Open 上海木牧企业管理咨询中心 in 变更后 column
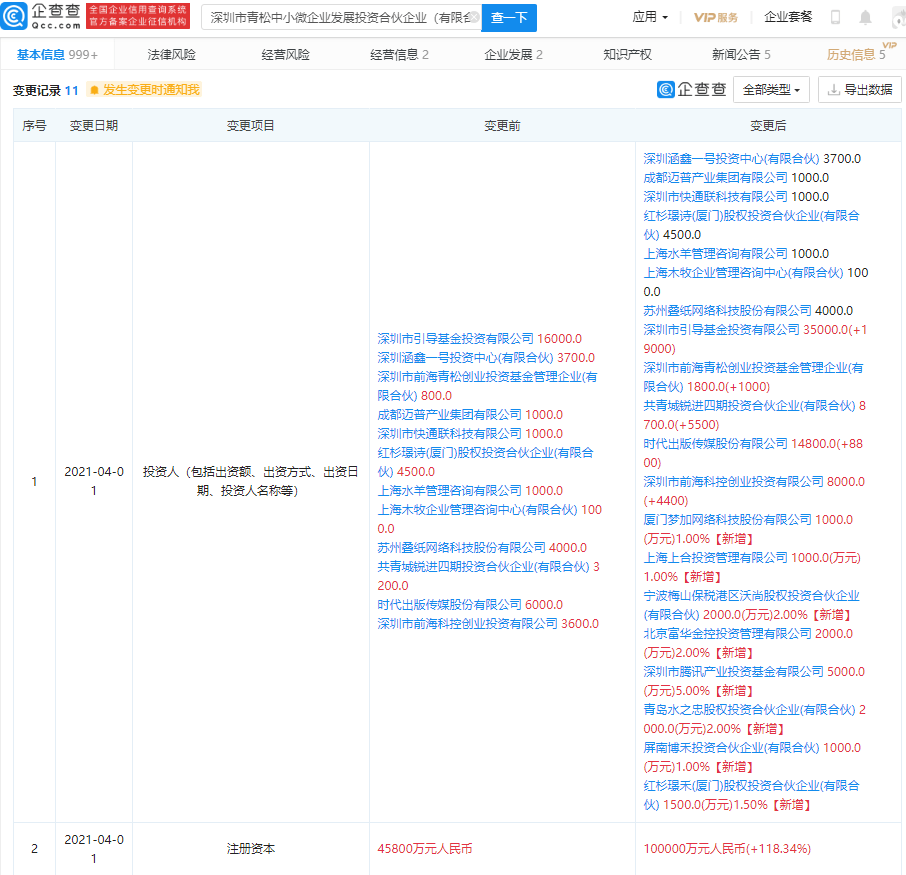Image resolution: width=906 pixels, height=875 pixels. [743, 272]
